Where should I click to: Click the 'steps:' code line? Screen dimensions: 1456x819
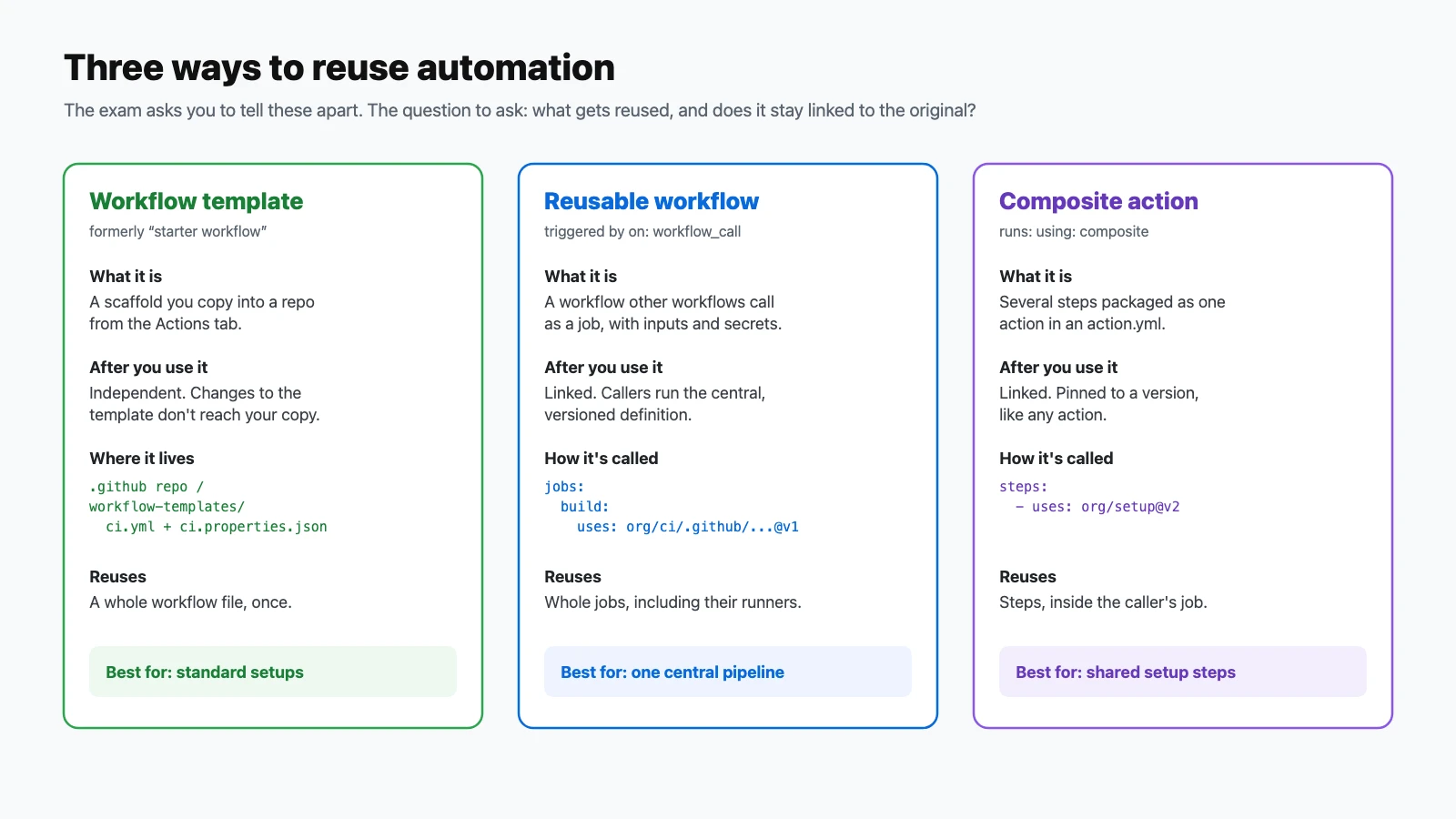pyautogui.click(x=1024, y=487)
